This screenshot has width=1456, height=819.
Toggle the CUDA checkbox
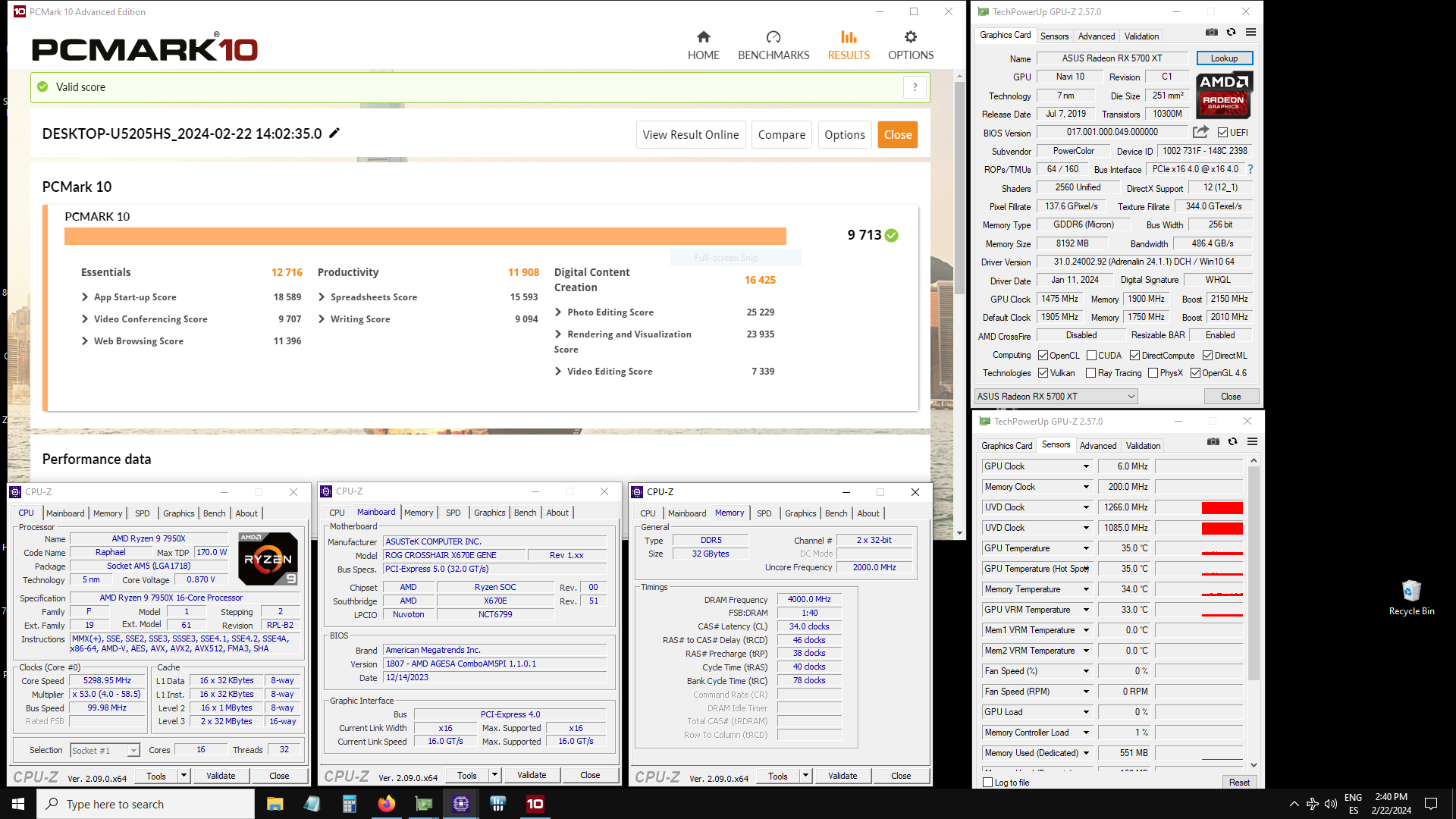click(x=1091, y=356)
